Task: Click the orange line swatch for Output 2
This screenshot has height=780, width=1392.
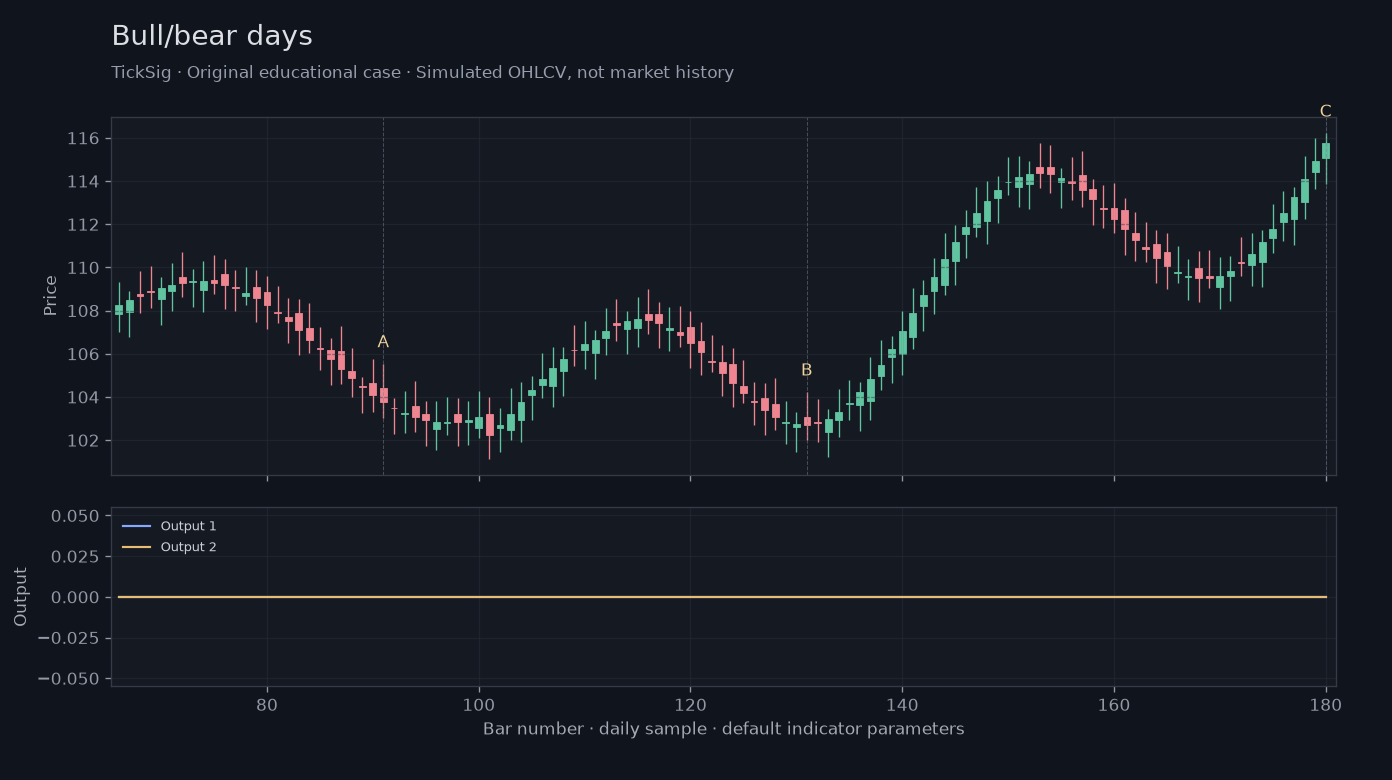Action: [137, 547]
